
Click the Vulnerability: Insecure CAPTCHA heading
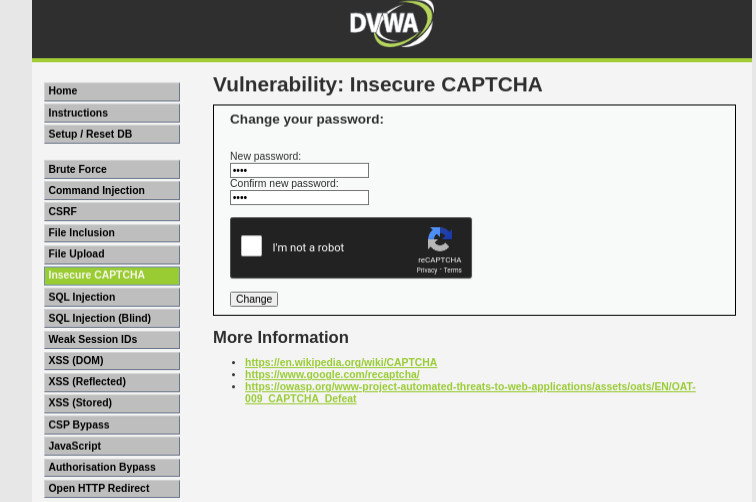(378, 84)
